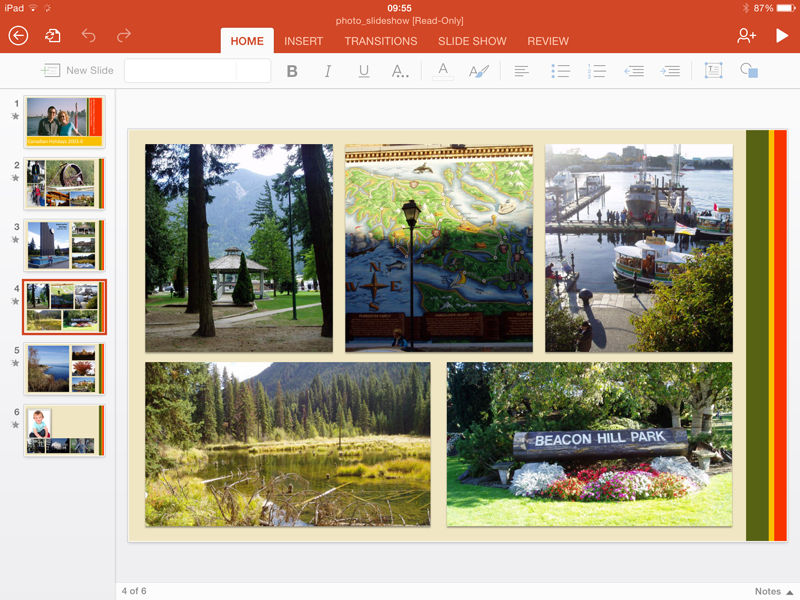Decrease the indent level

[634, 71]
